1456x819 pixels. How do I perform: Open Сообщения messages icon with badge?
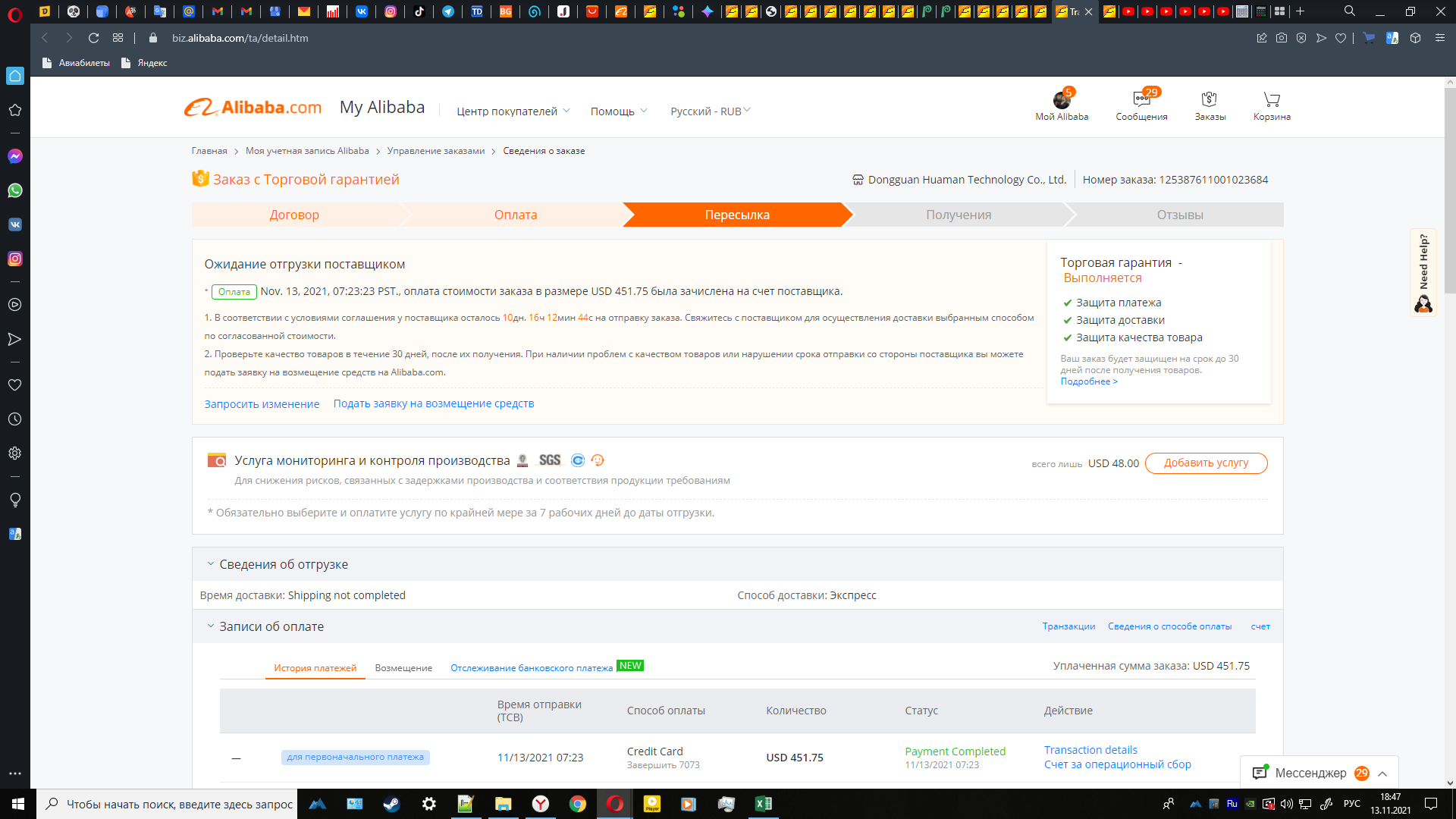[1141, 100]
